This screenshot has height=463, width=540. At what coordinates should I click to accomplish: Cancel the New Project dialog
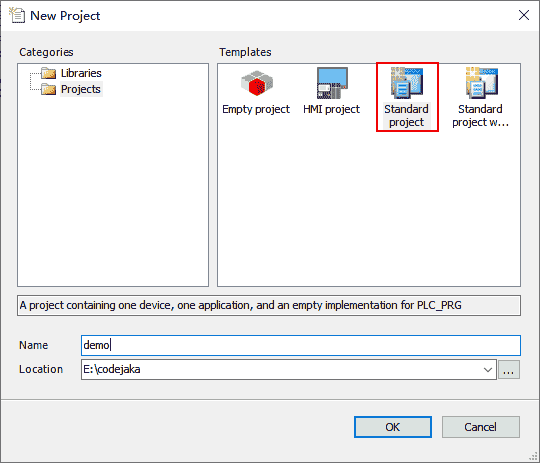coord(481,427)
